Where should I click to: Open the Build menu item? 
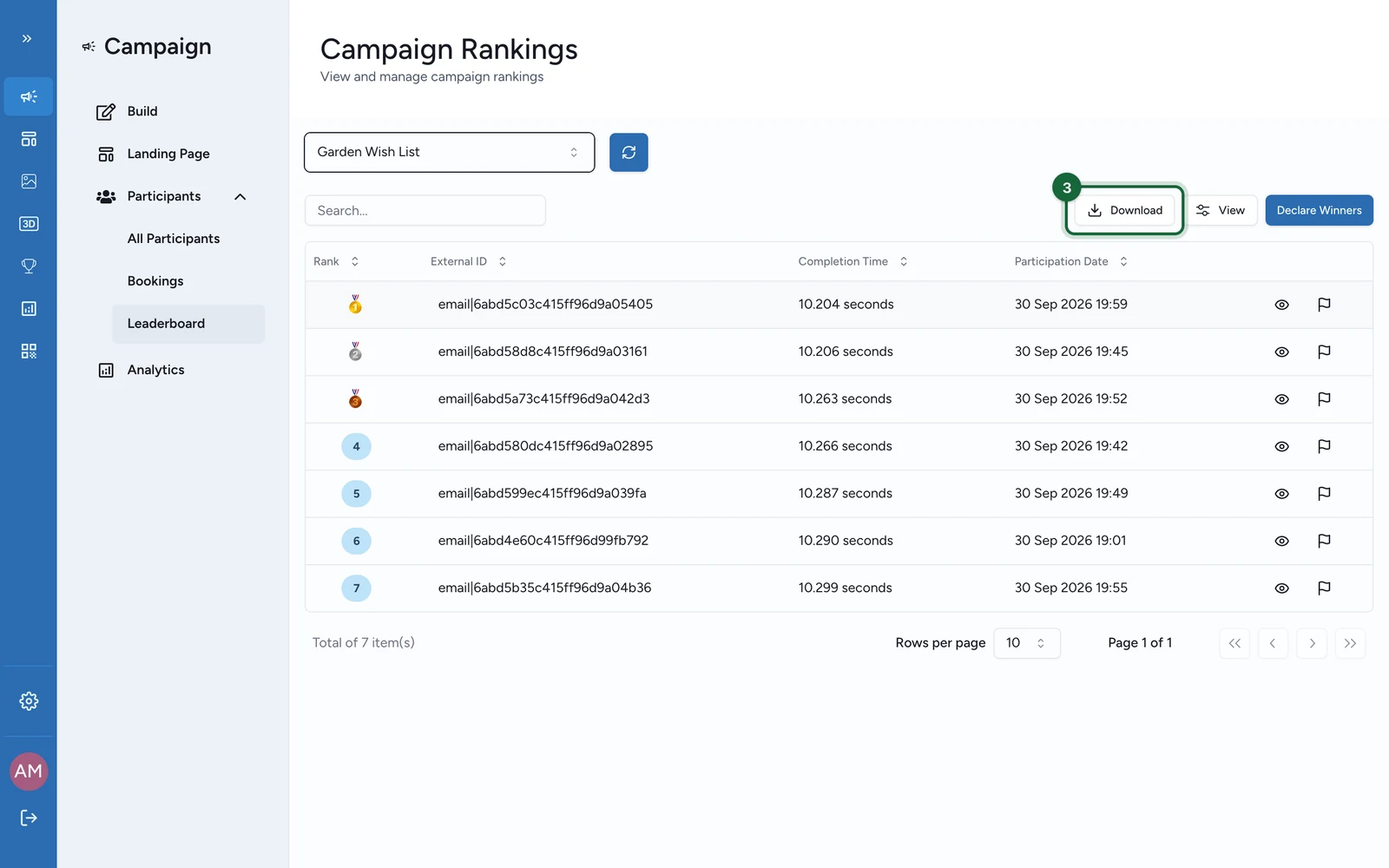(142, 111)
